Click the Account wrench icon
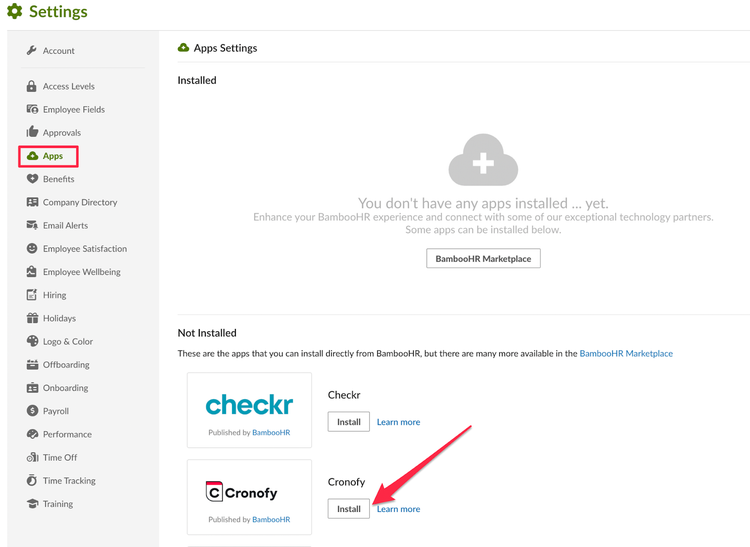This screenshot has width=750, height=547. [x=32, y=50]
